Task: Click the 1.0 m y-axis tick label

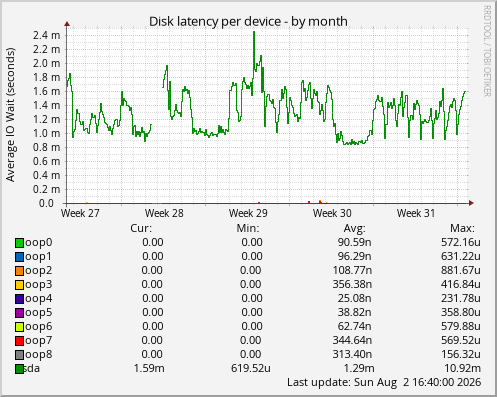Action: (46, 133)
